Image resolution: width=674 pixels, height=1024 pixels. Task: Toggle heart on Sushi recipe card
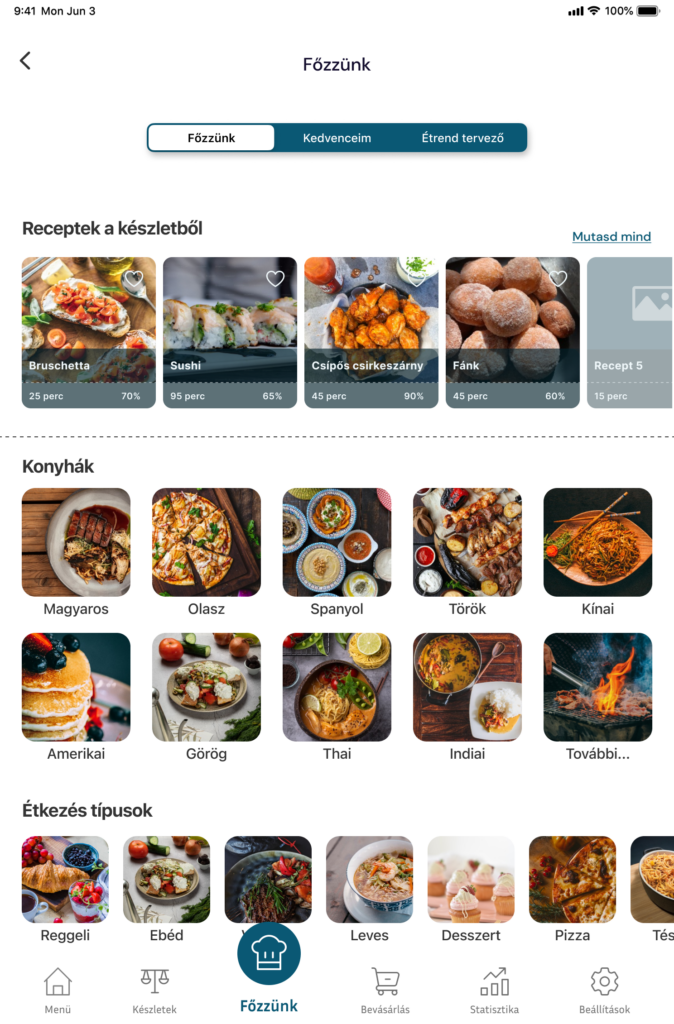click(x=275, y=279)
